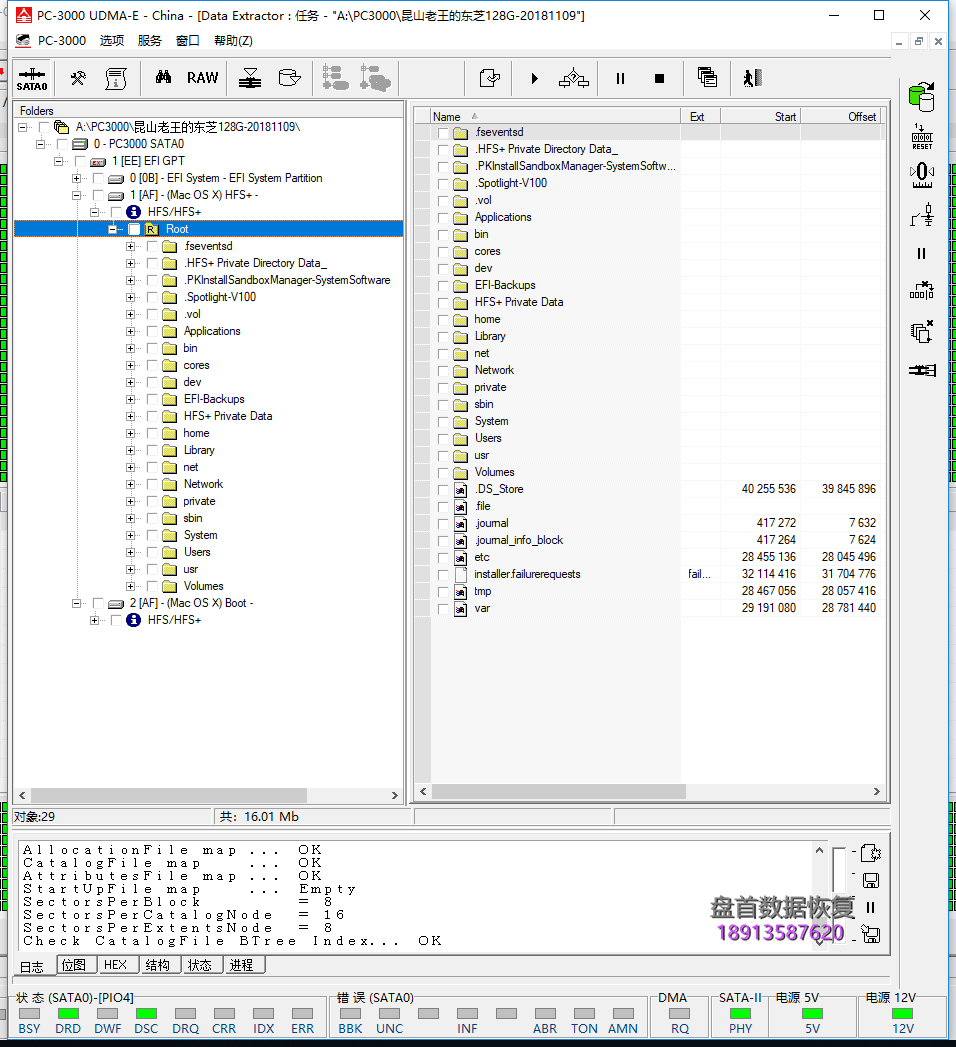Click the bottom log export icon beside log panel

pyautogui.click(x=871, y=934)
